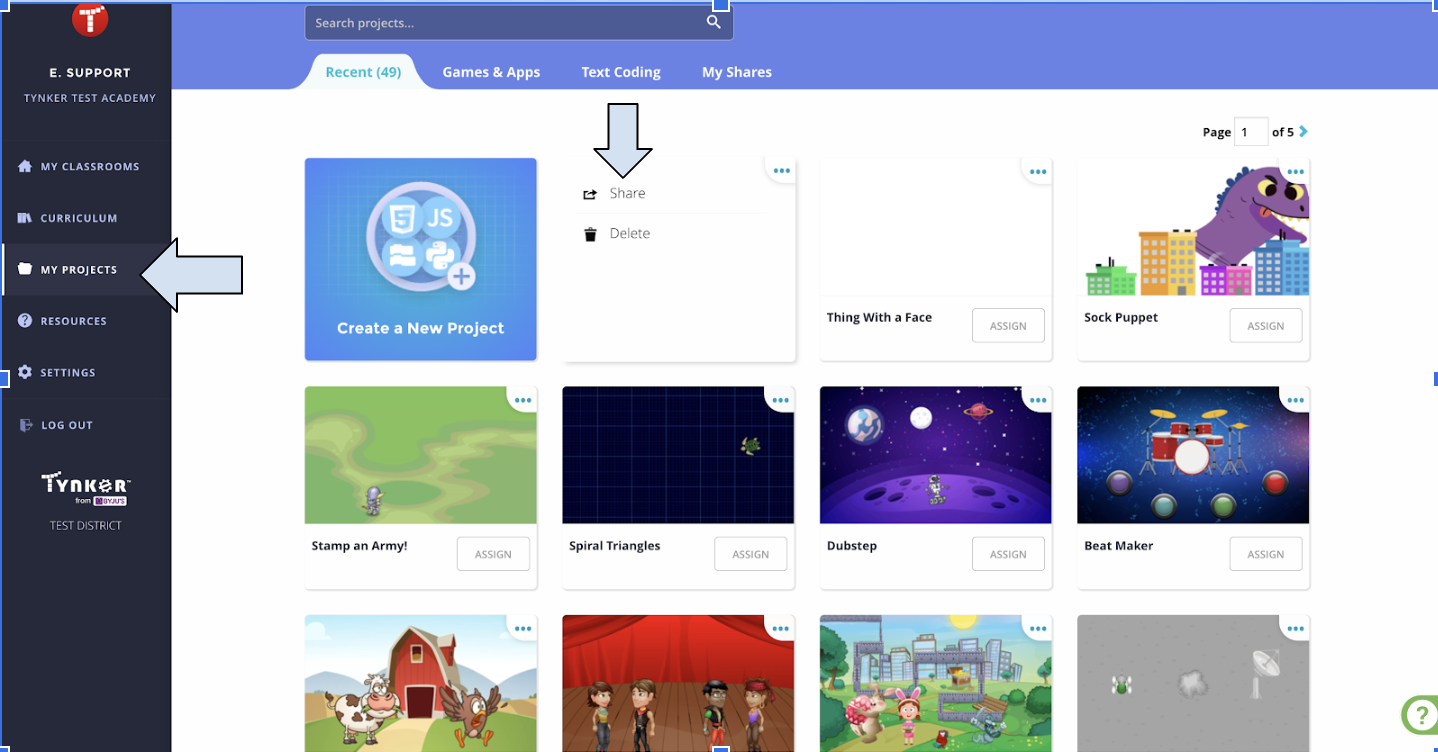Click the Log Out door icon

(x=26, y=425)
